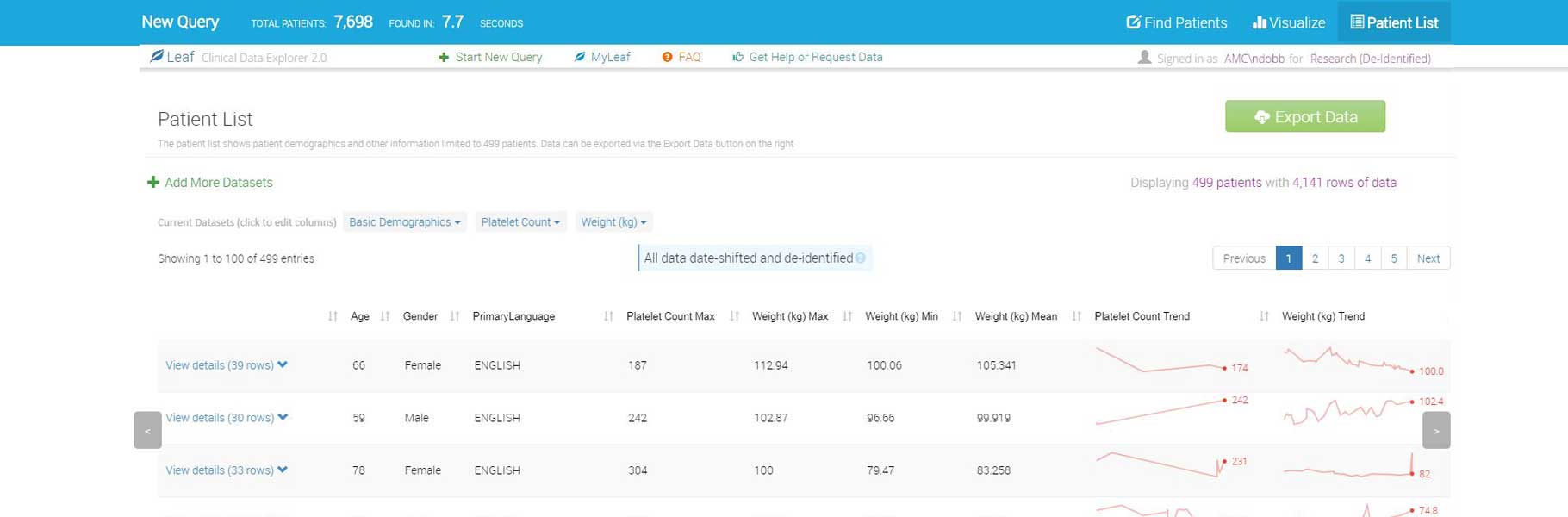Viewport: 1568px width, 517px height.
Task: Sort by PrimaryLanguage column icon
Action: [x=455, y=317]
